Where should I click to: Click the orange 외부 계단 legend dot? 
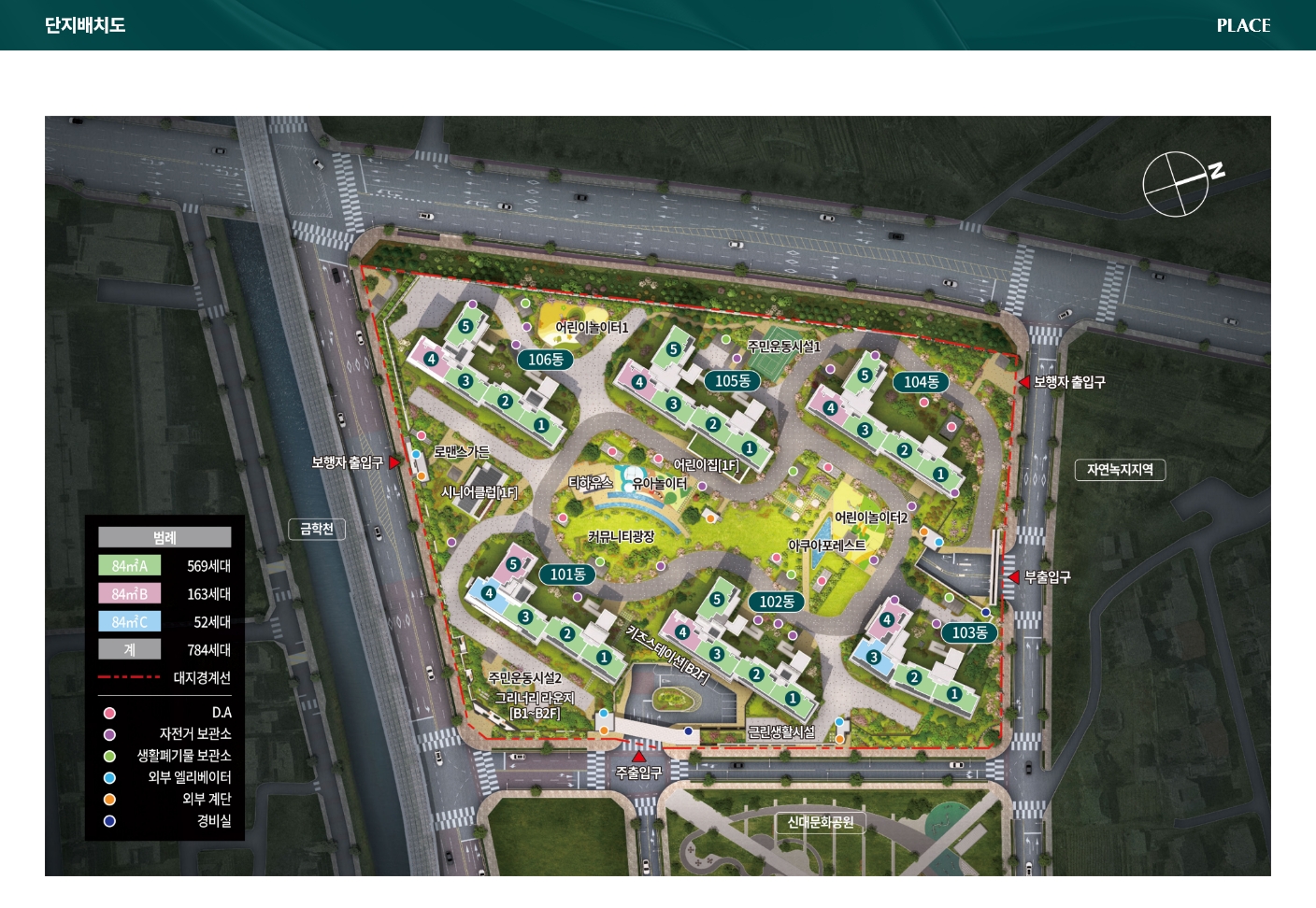tap(109, 799)
